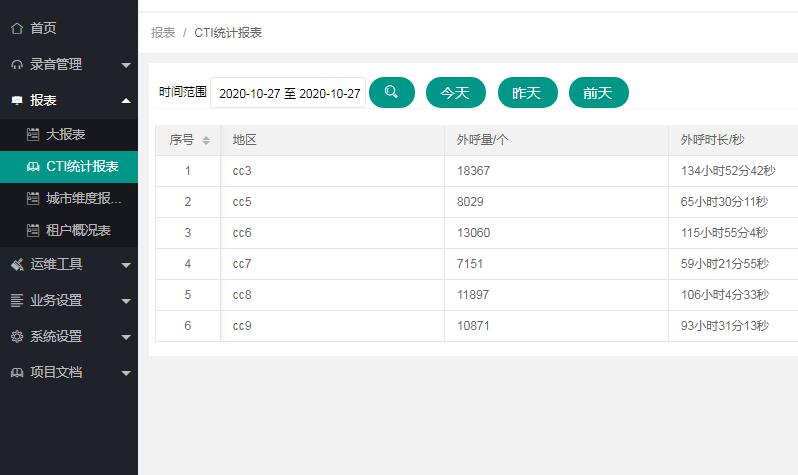The height and width of the screenshot is (475, 798).
Task: Click the gear icon beside 系统设置
Action: (x=17, y=337)
